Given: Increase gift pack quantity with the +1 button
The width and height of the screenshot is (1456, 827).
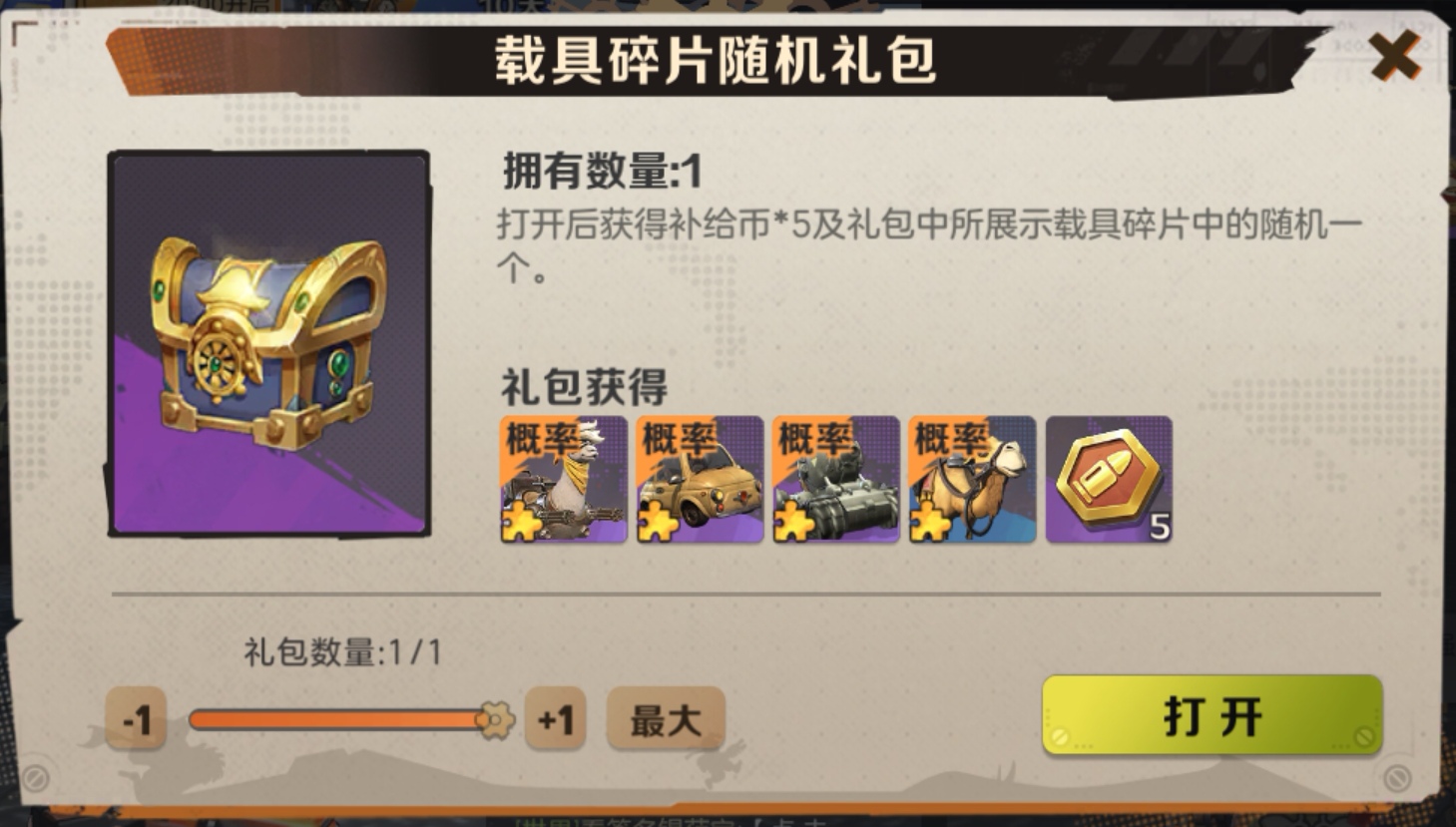Looking at the screenshot, I should [555, 719].
